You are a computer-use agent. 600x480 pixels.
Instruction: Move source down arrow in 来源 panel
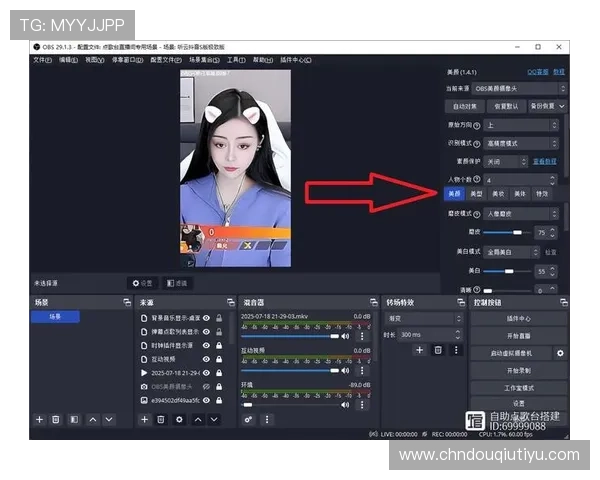click(214, 420)
